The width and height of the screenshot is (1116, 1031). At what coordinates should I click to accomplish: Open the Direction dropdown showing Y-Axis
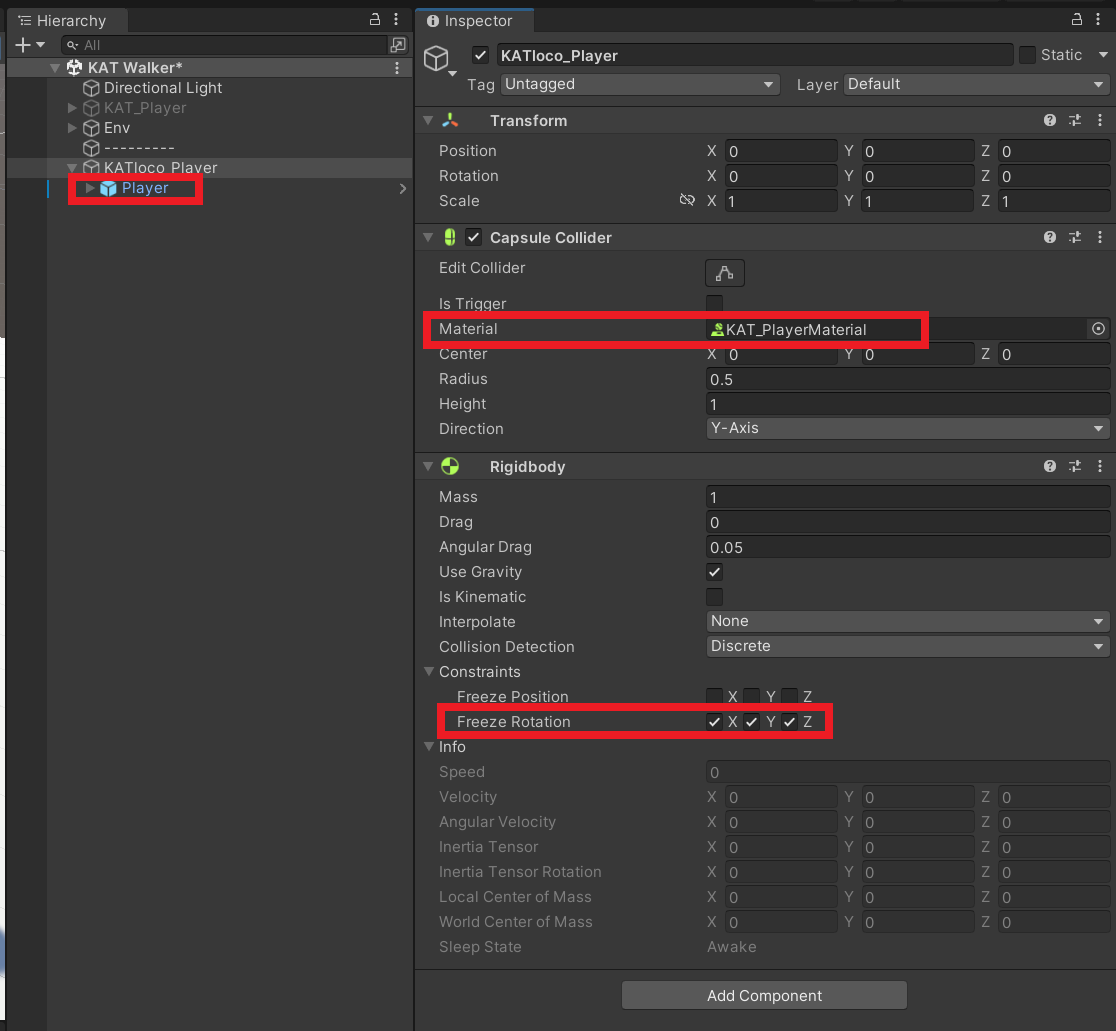(x=907, y=428)
